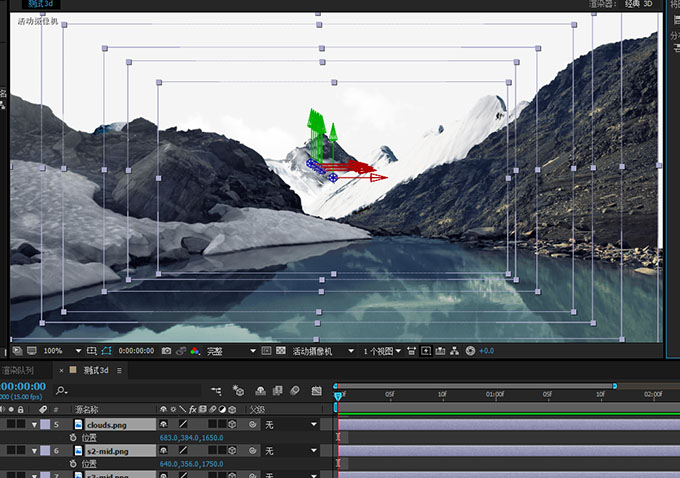Select the clouds.png layer name
Viewport: 680px width, 478px height.
click(107, 425)
